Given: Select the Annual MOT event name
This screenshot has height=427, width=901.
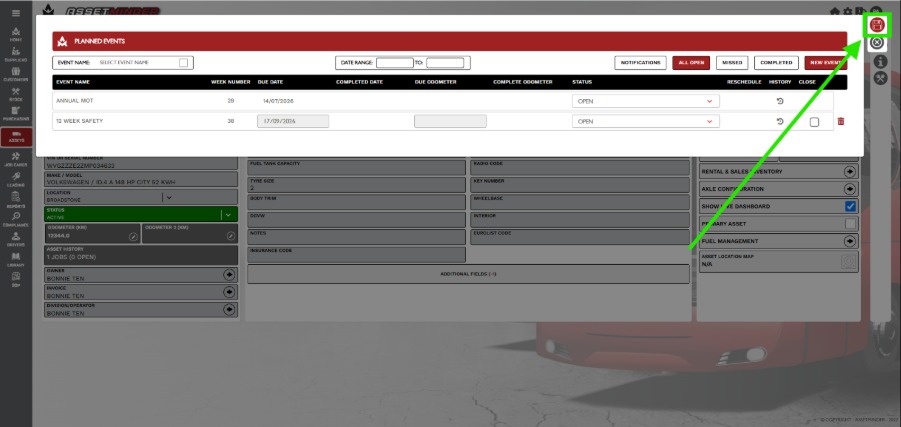Looking at the screenshot, I should pyautogui.click(x=75, y=101).
